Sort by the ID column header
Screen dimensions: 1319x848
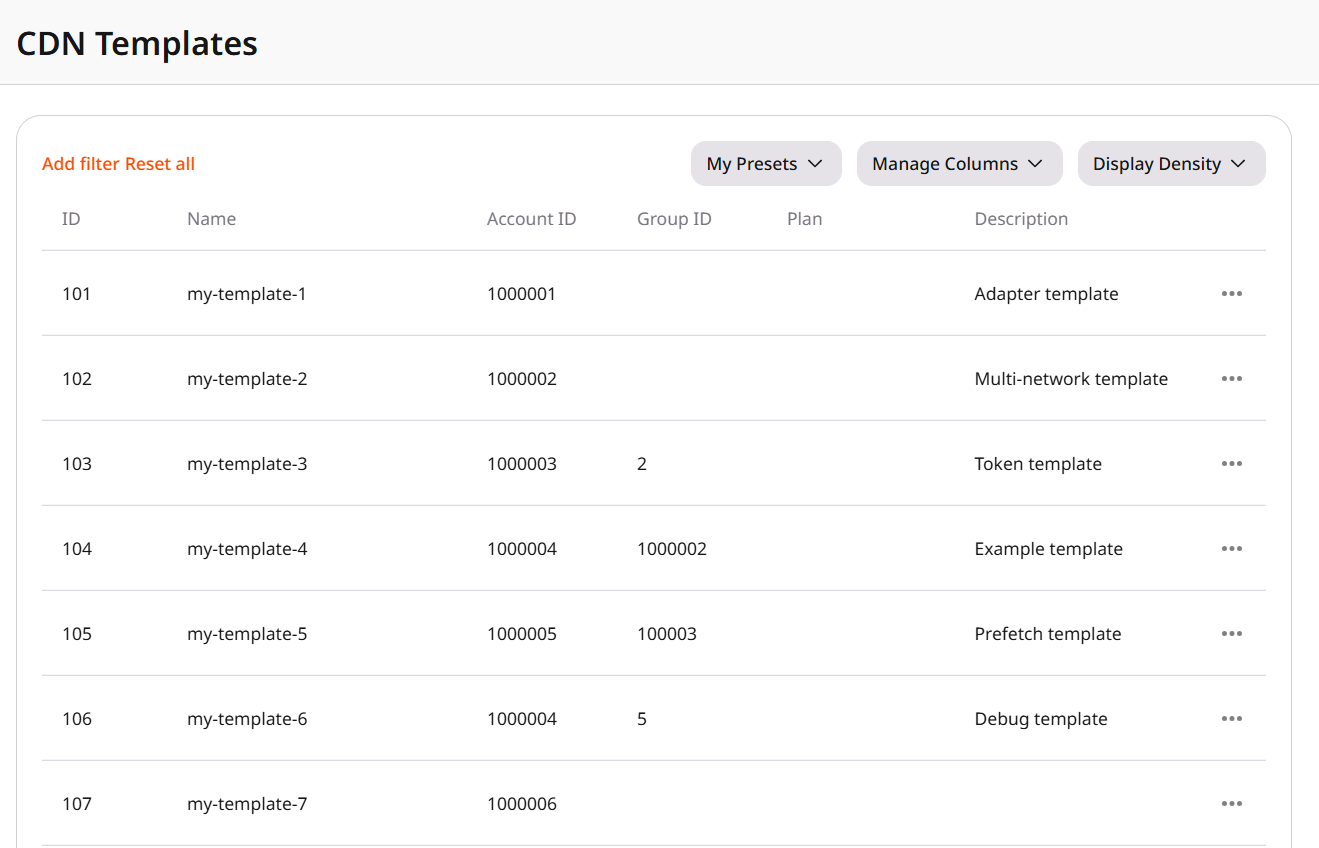[x=71, y=219]
